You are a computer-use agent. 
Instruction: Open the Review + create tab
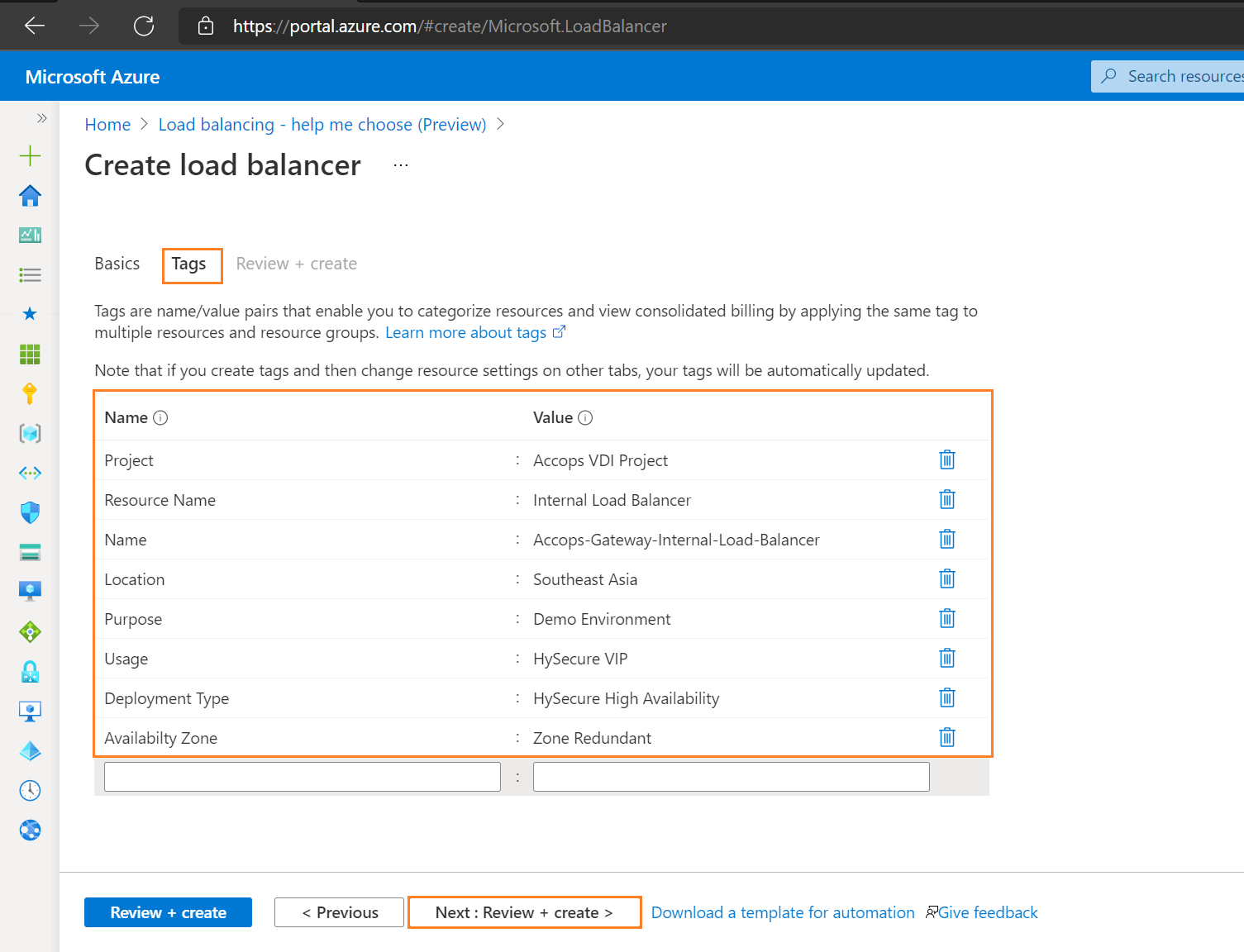click(297, 264)
